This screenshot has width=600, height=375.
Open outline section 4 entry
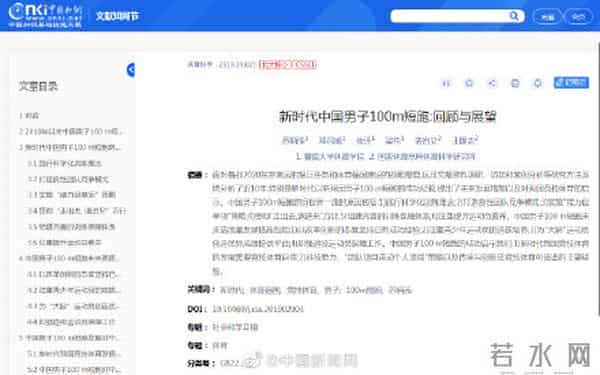click(x=69, y=258)
